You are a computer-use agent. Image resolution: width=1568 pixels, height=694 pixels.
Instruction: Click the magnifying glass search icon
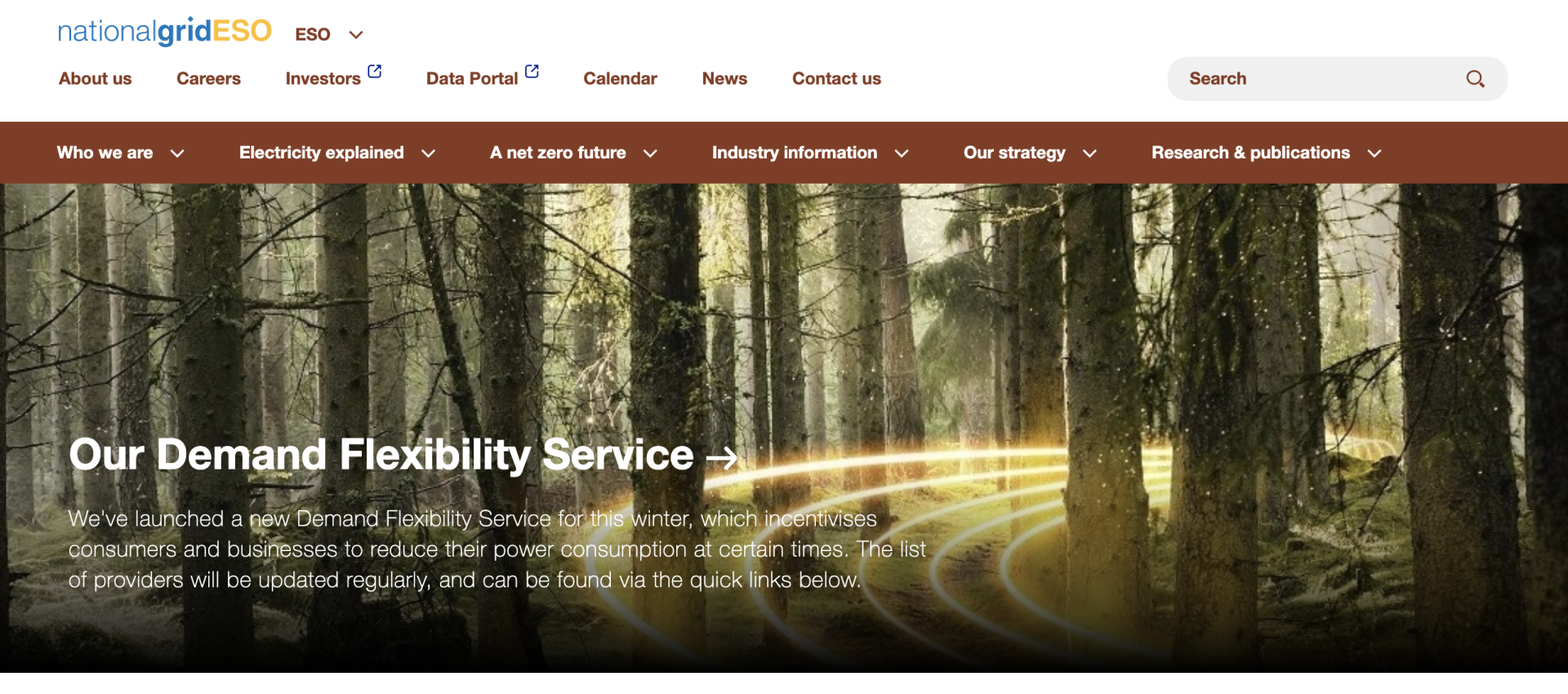1475,79
